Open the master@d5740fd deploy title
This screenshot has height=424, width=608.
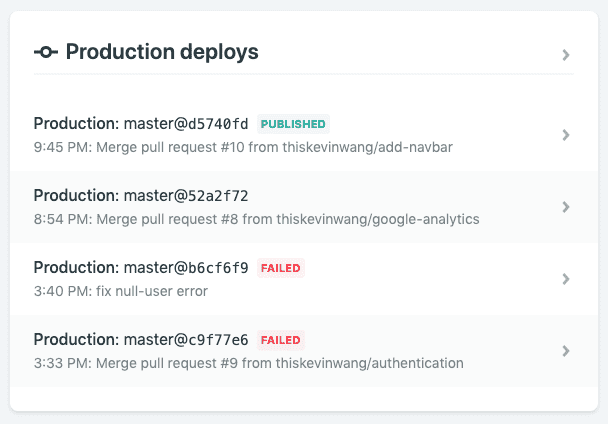click(x=141, y=124)
